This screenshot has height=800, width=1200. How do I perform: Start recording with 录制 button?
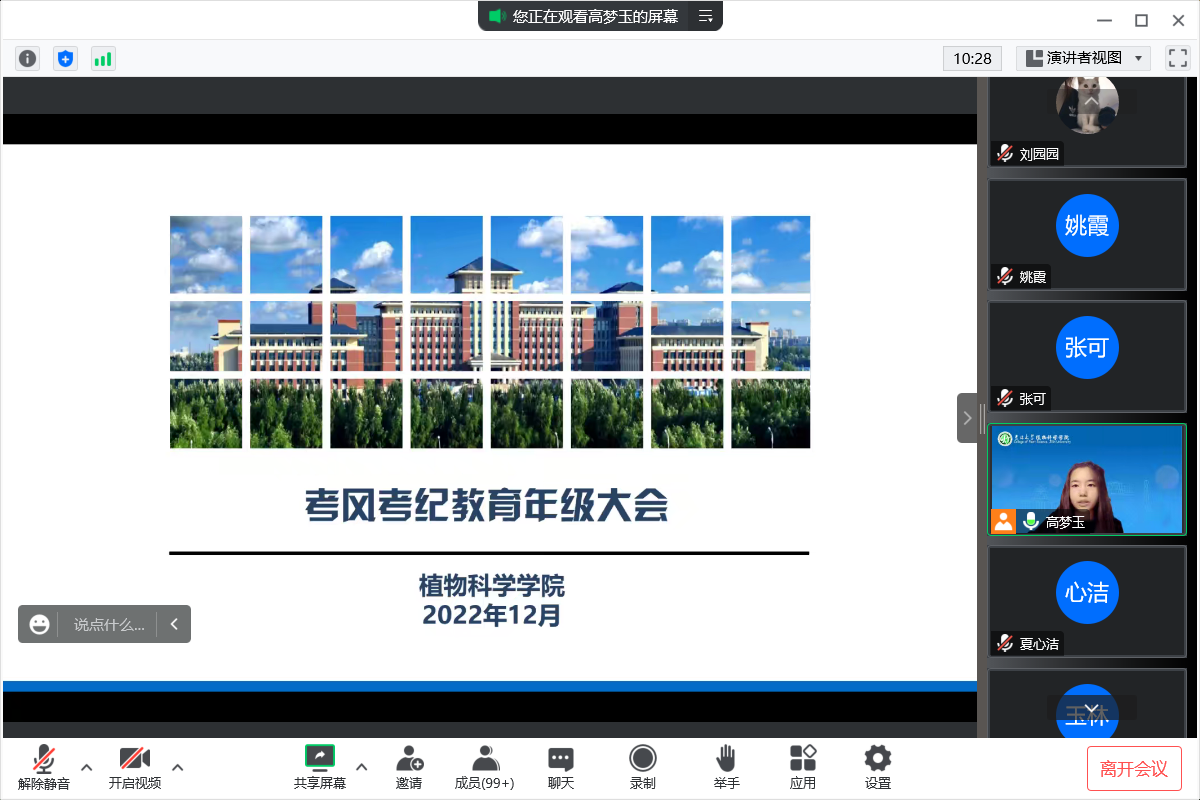[643, 767]
